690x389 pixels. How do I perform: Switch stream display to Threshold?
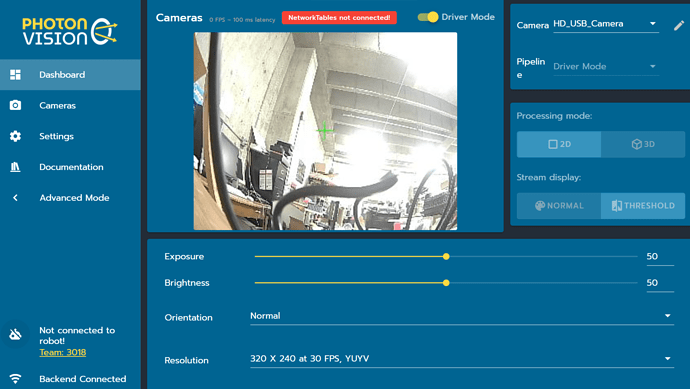point(643,206)
